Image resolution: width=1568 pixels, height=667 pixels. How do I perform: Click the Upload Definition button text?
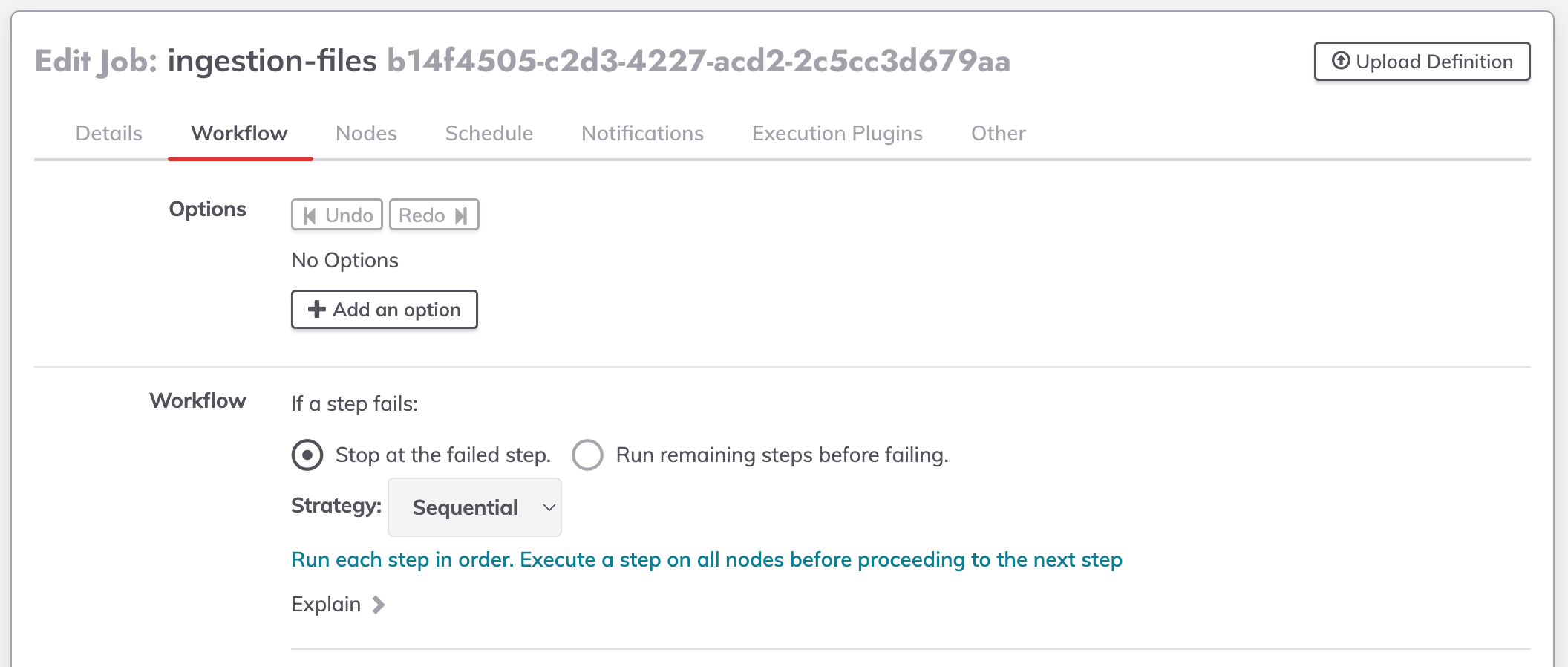1434,62
